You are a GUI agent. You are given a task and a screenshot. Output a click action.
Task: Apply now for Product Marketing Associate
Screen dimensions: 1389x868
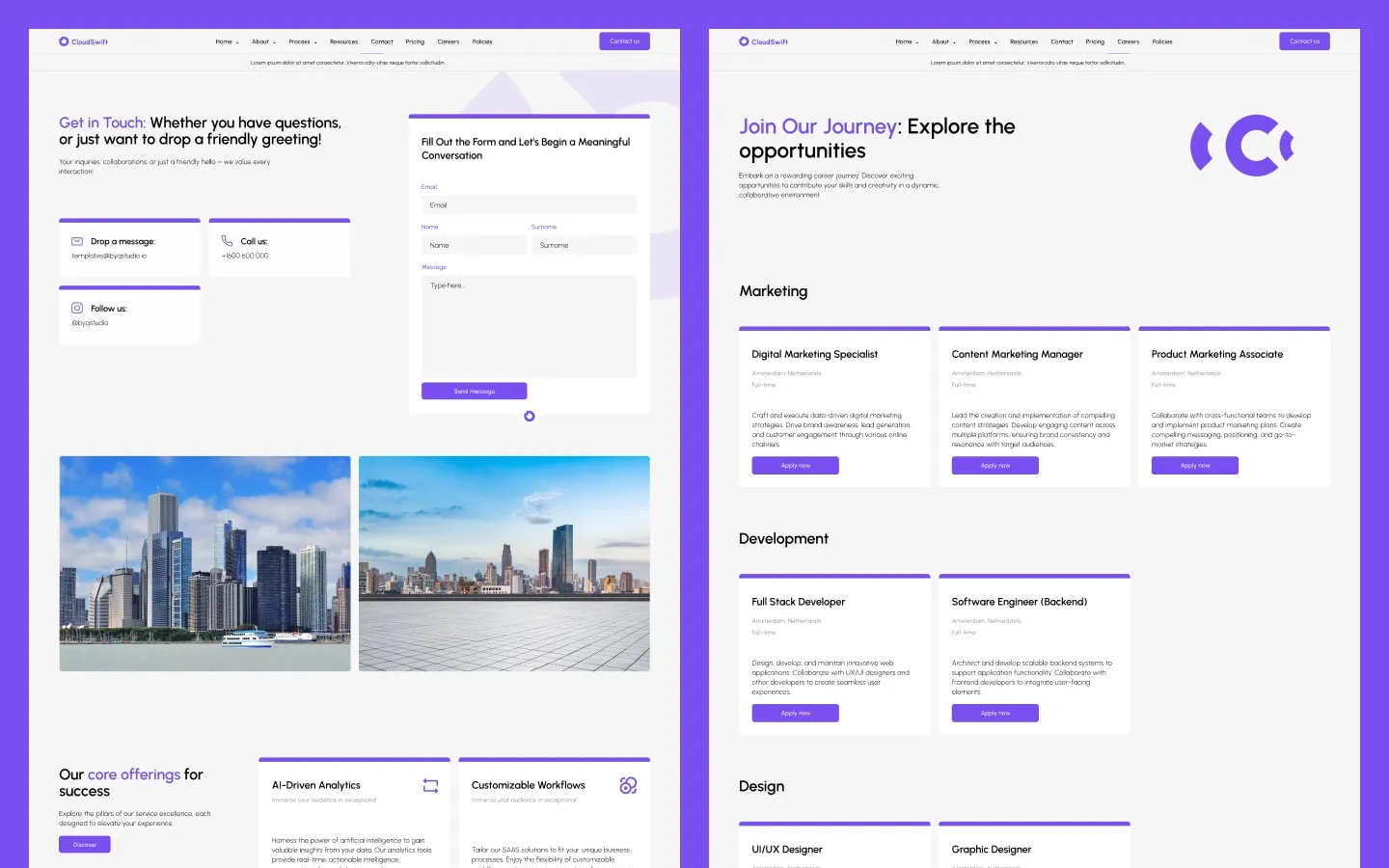tap(1194, 466)
